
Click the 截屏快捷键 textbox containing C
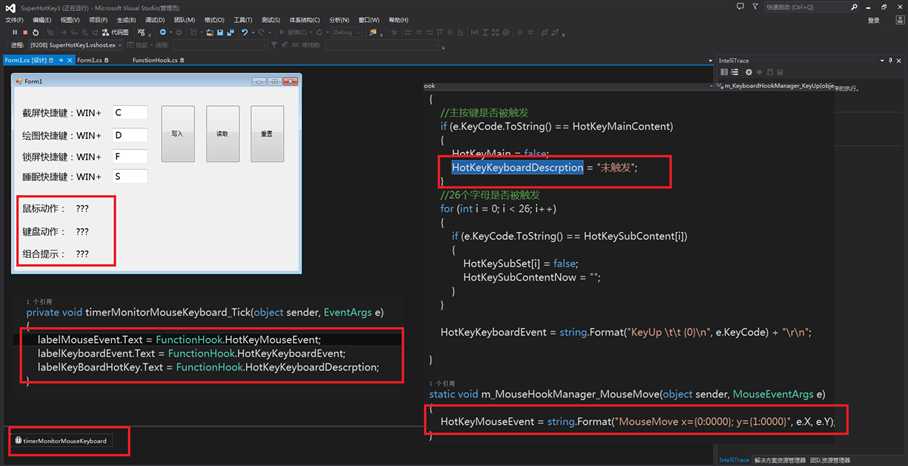[x=130, y=112]
